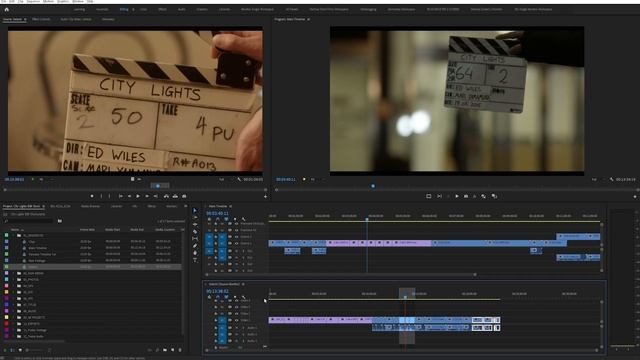The width and height of the screenshot is (640, 360).
Task: Click Mark In in Source monitor
Action: click(101, 196)
